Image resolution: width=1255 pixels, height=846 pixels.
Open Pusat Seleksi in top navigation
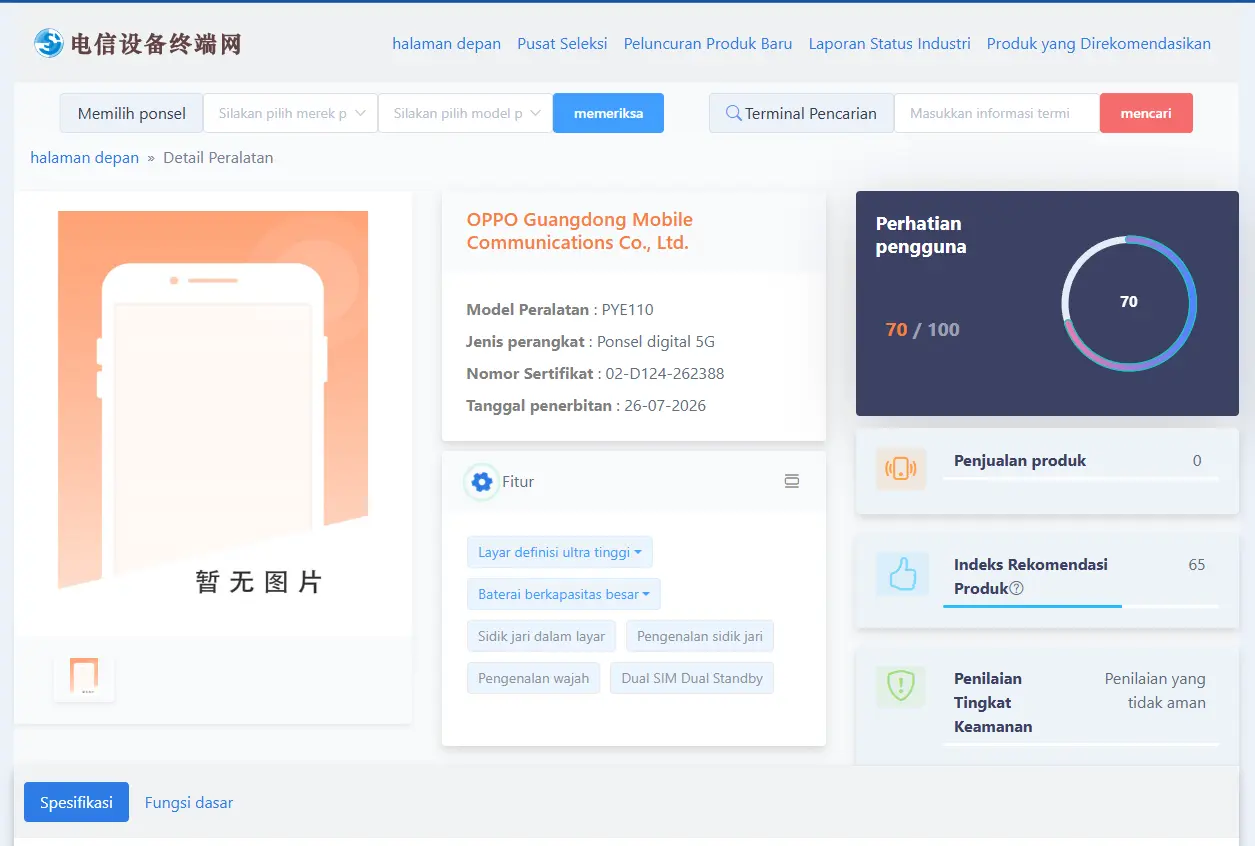tap(562, 44)
